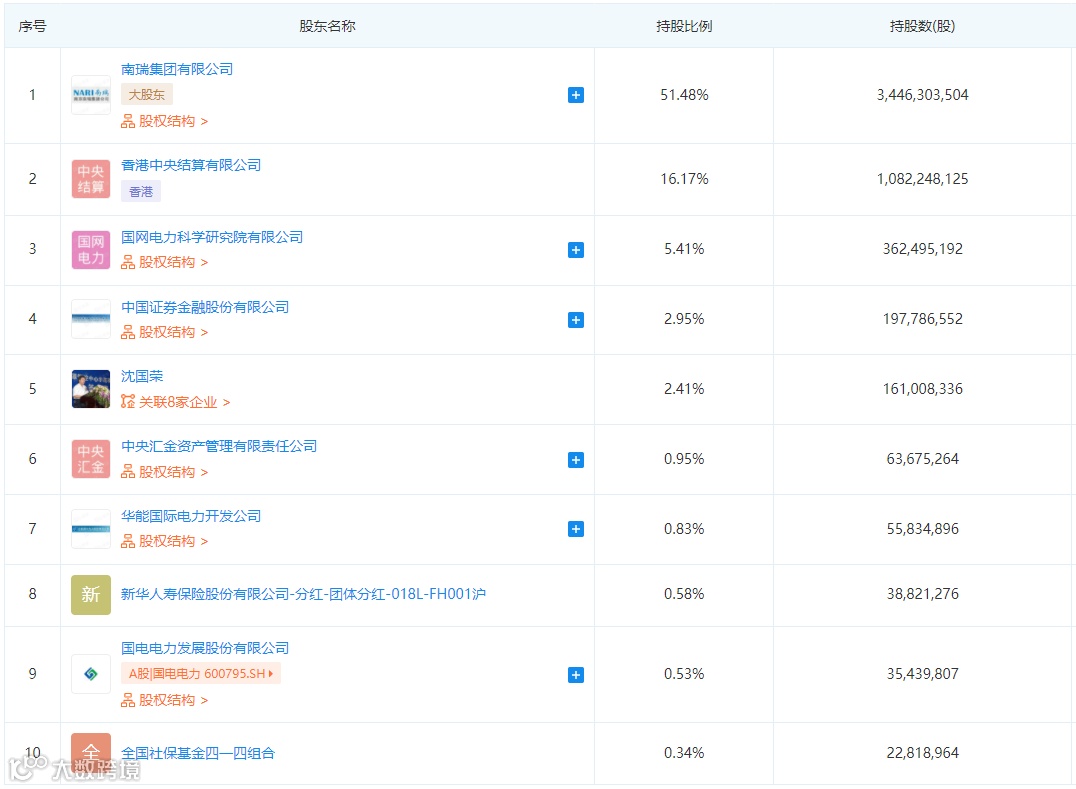
Task: Select share count 35,439,807
Action: tap(922, 674)
